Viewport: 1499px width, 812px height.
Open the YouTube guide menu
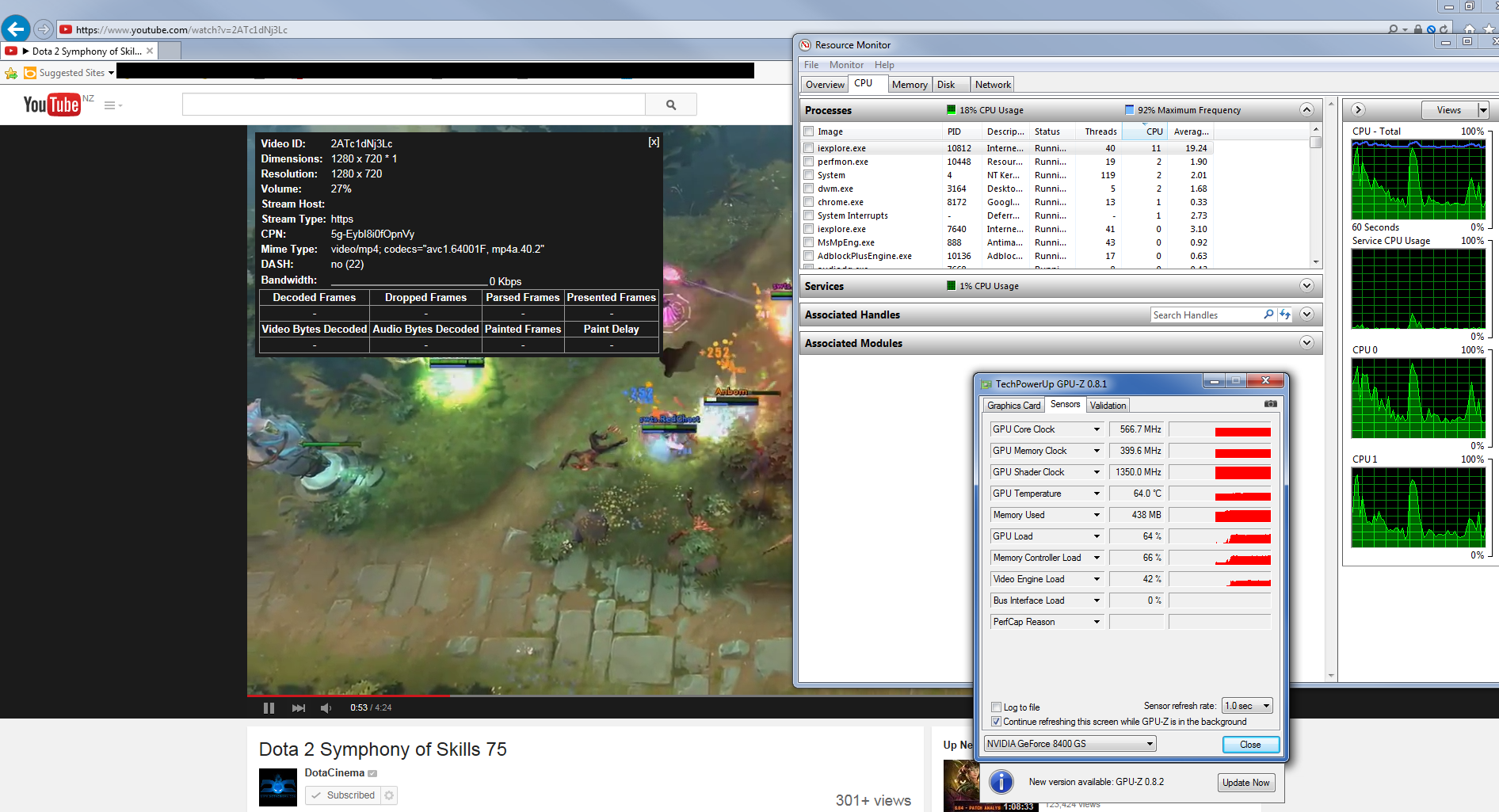113,105
